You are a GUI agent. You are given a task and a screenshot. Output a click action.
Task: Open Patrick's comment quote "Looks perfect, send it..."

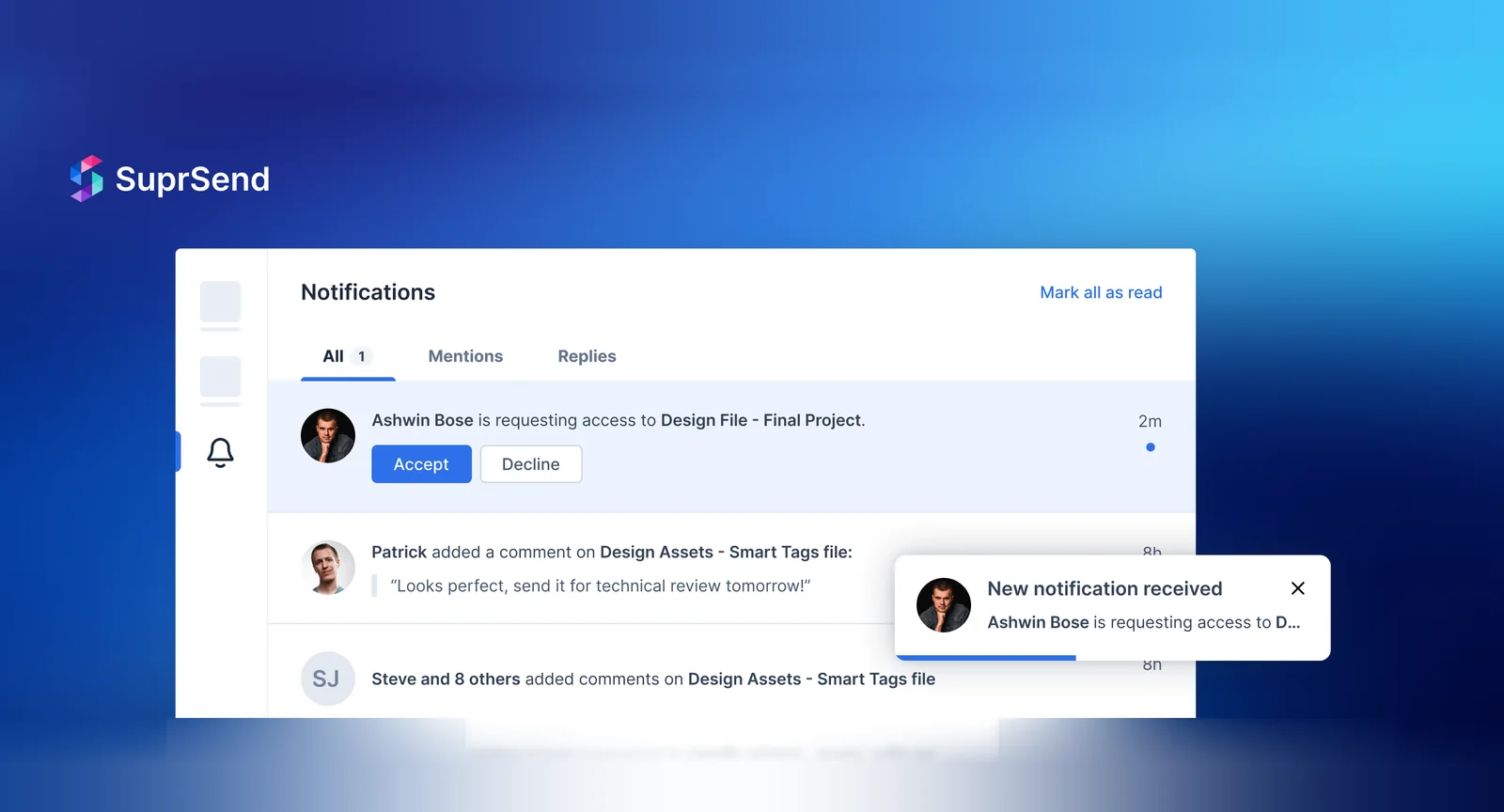(x=601, y=586)
